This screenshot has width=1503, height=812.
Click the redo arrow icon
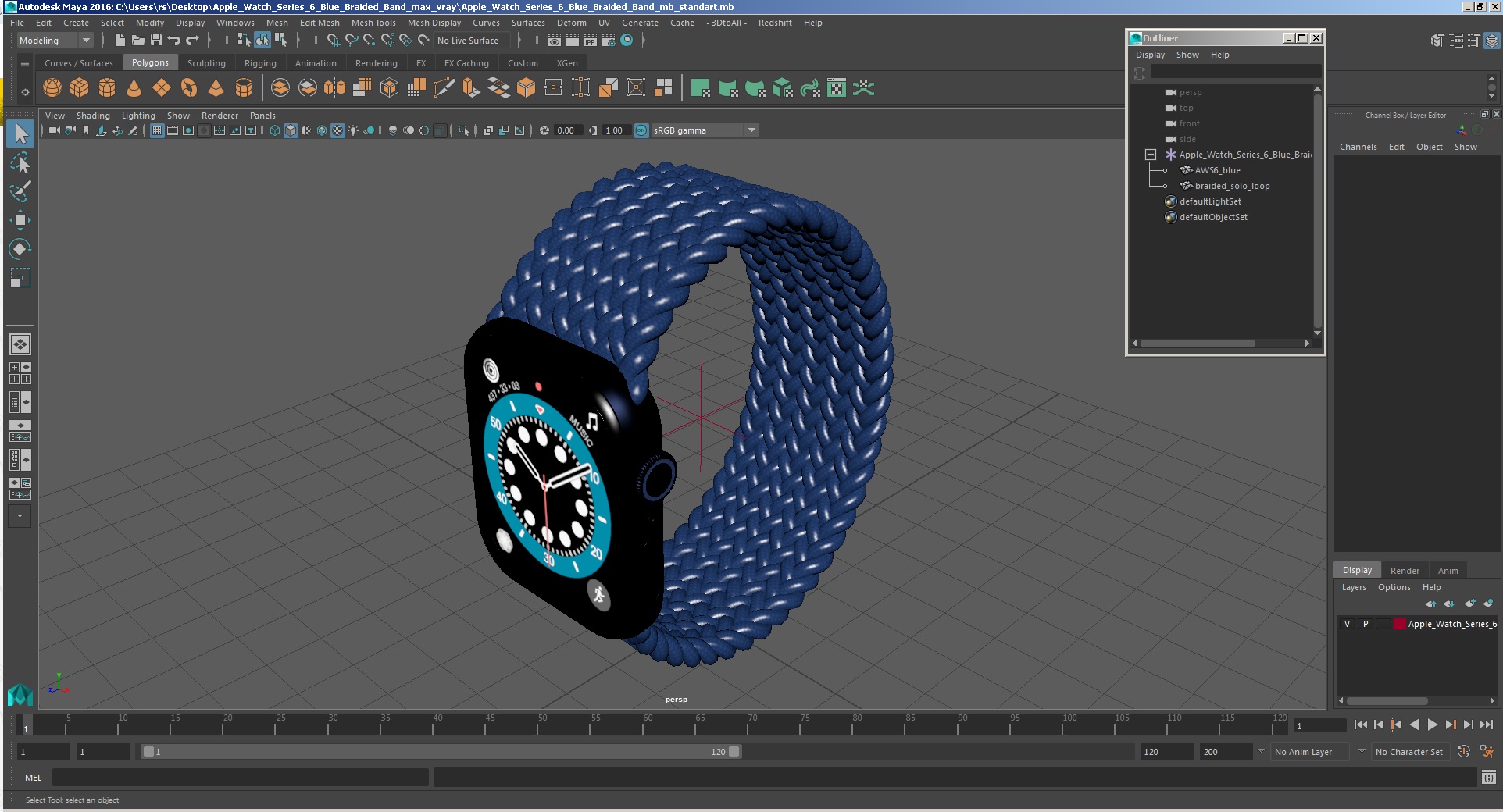coord(192,40)
